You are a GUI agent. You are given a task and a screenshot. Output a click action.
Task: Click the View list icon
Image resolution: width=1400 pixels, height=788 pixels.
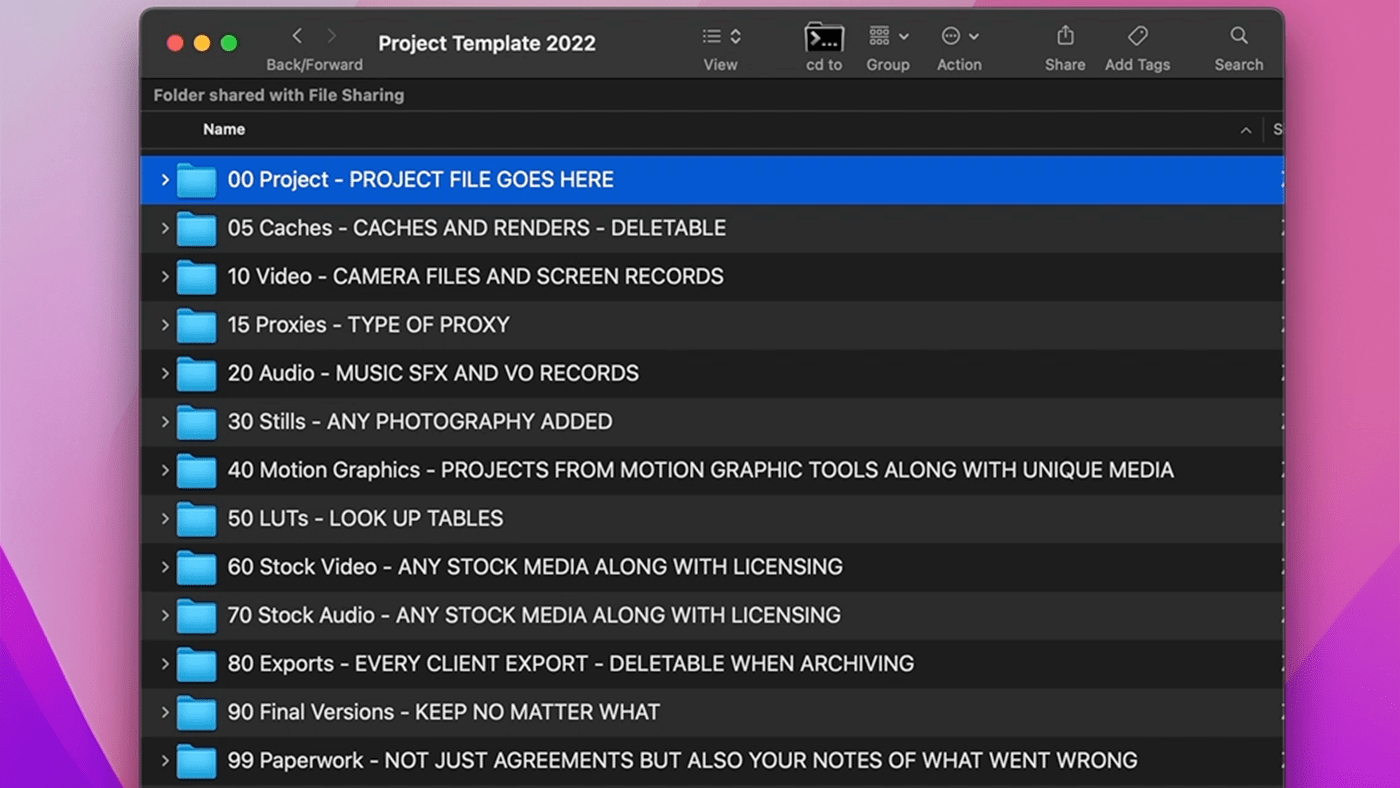713,36
